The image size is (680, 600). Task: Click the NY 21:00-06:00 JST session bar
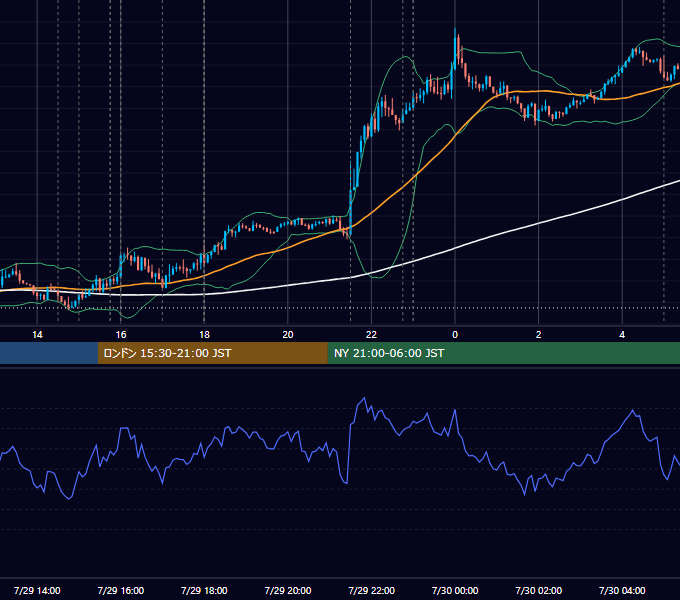click(503, 353)
